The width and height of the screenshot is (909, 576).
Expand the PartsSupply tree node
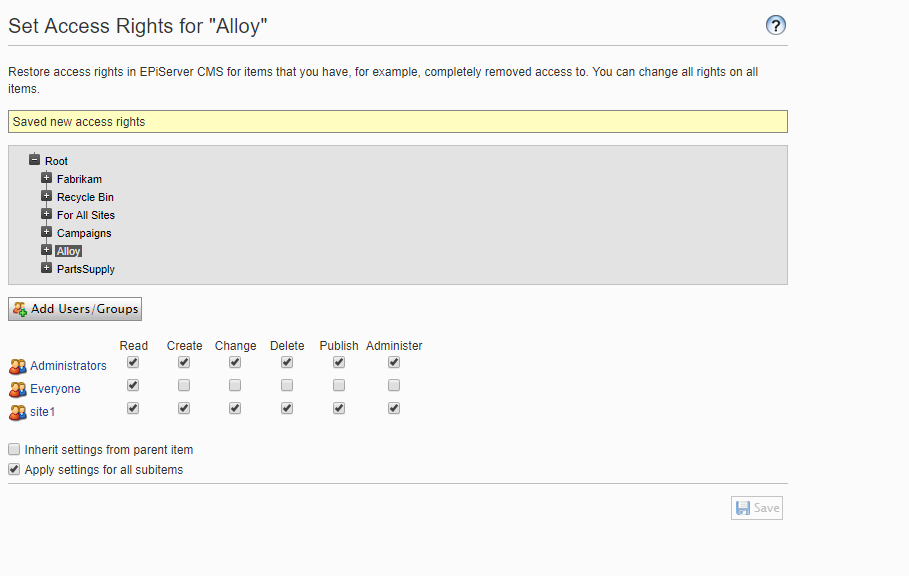point(46,268)
